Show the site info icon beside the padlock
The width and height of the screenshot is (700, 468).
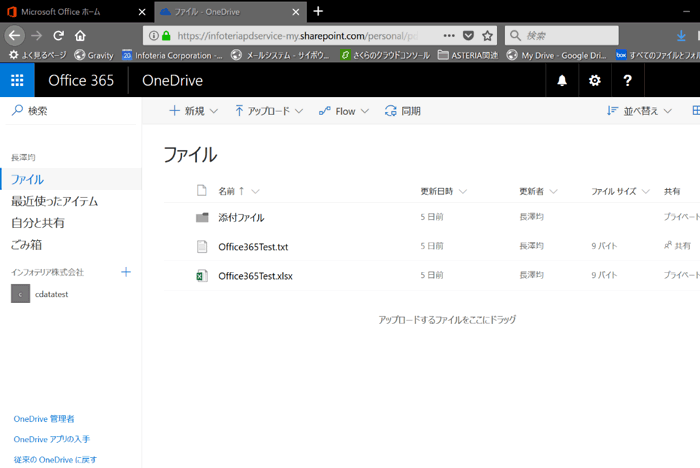pos(153,35)
